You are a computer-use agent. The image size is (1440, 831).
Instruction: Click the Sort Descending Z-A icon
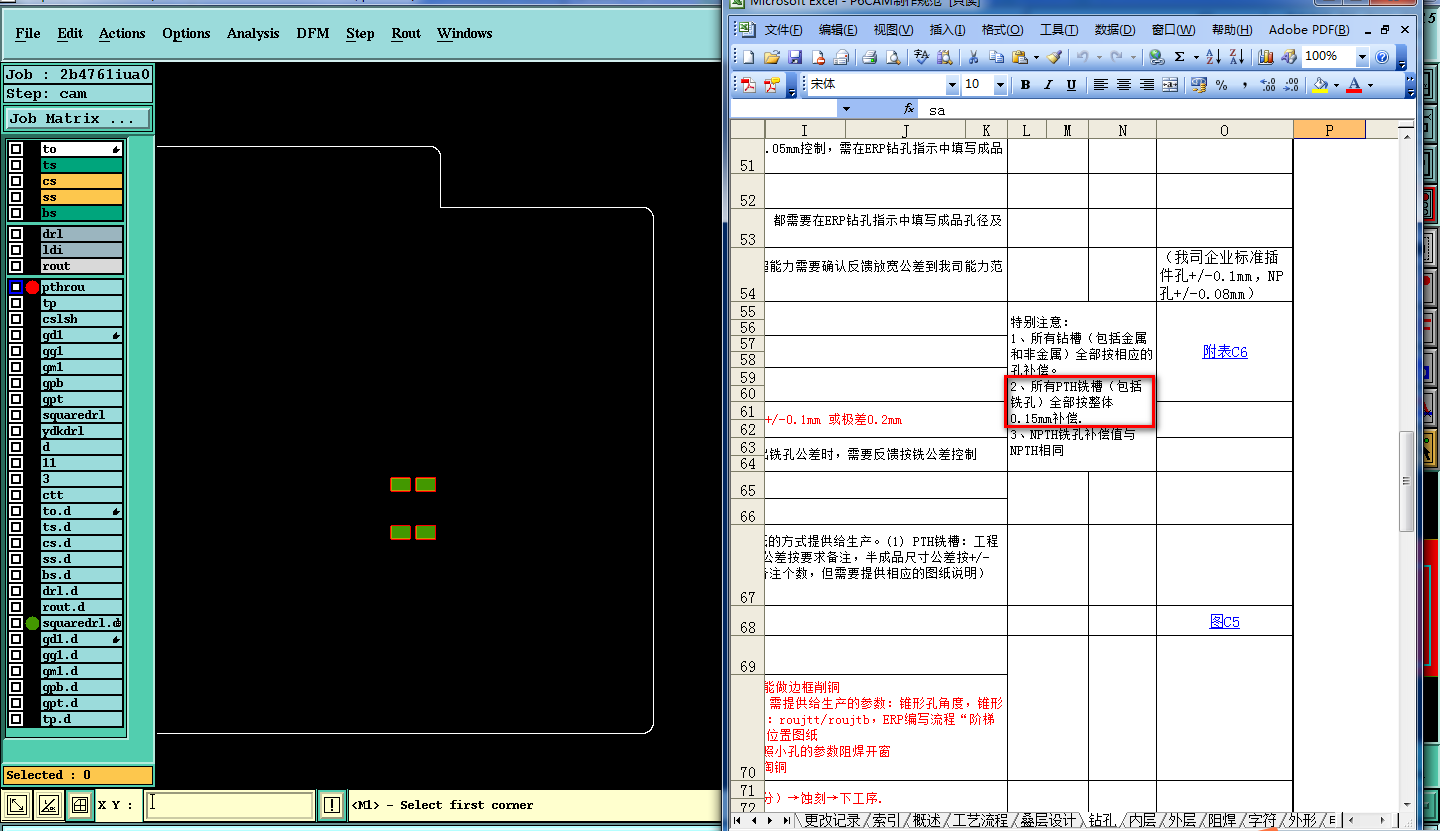1236,57
